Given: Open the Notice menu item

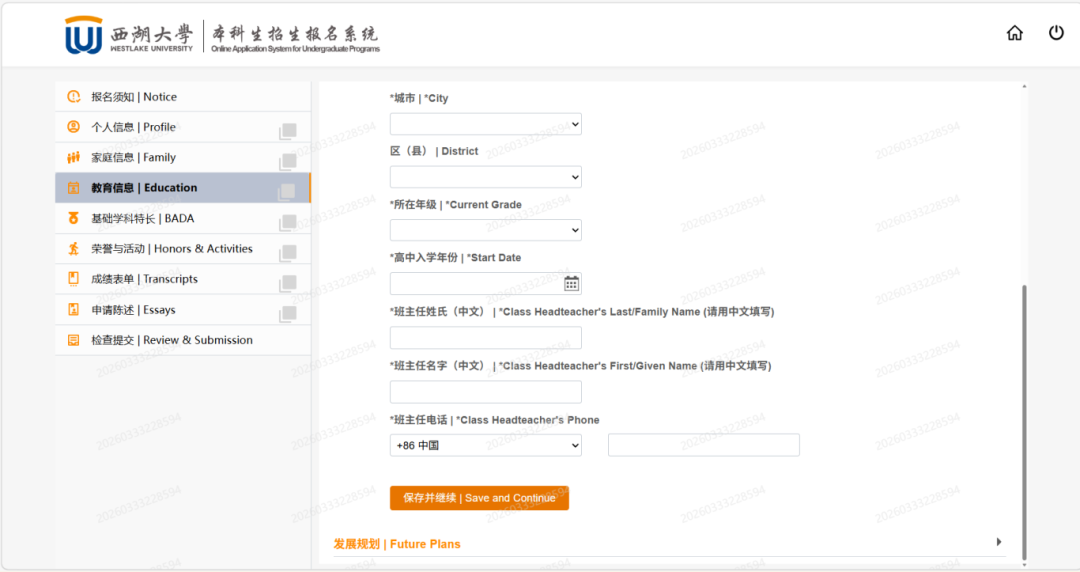Looking at the screenshot, I should 183,96.
